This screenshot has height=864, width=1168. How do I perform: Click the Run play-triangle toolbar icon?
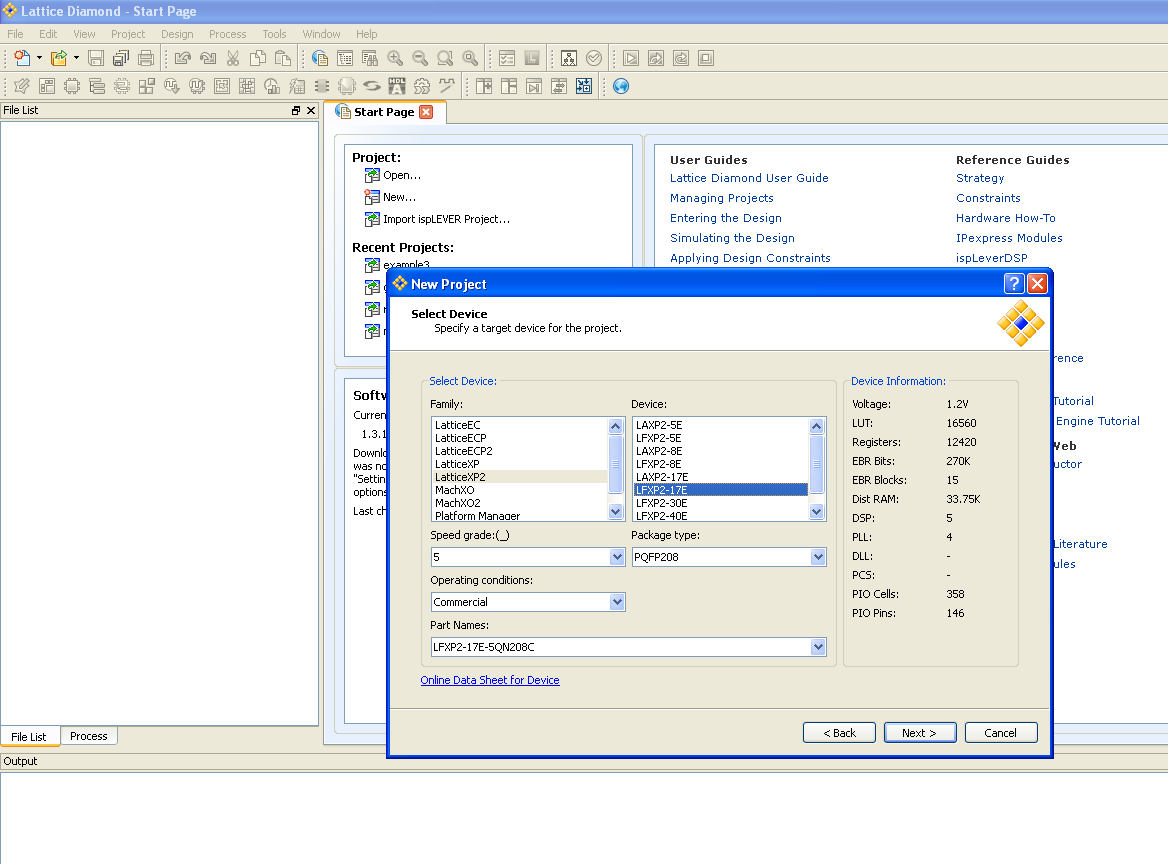[x=631, y=58]
